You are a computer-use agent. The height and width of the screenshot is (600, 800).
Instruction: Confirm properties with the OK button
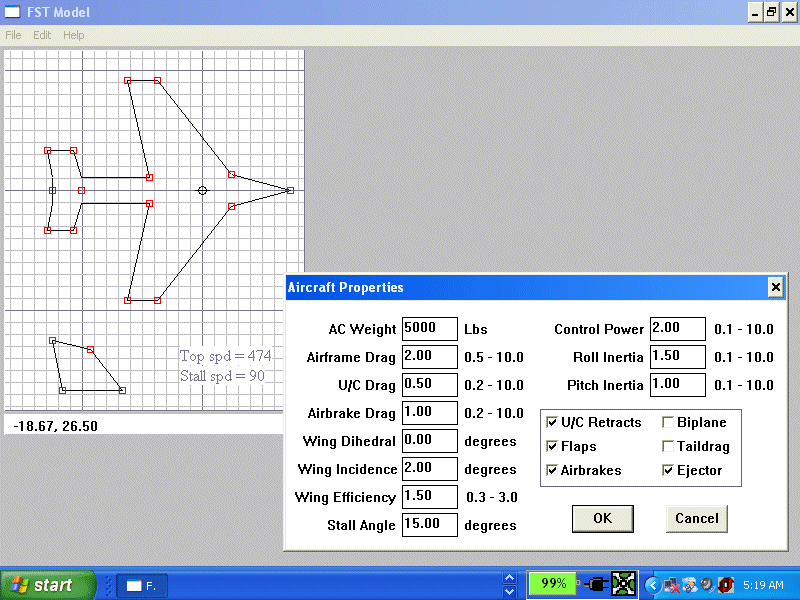pyautogui.click(x=602, y=518)
